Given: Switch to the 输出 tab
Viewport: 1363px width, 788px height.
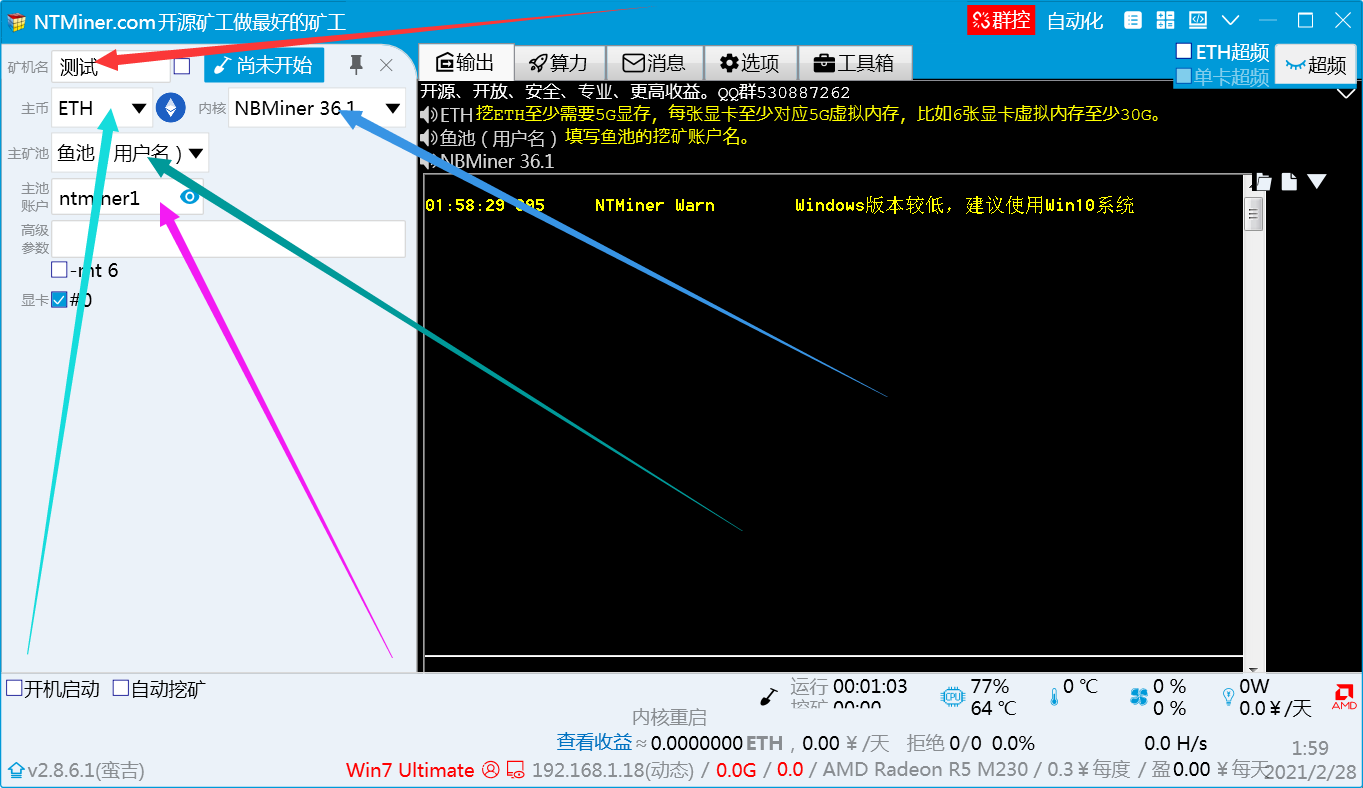Looking at the screenshot, I should point(465,63).
